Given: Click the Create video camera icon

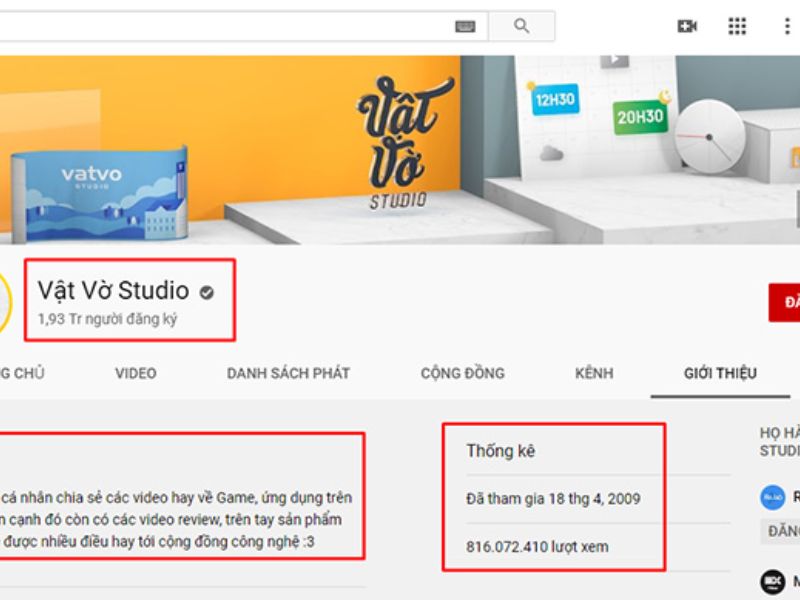Looking at the screenshot, I should (x=685, y=25).
